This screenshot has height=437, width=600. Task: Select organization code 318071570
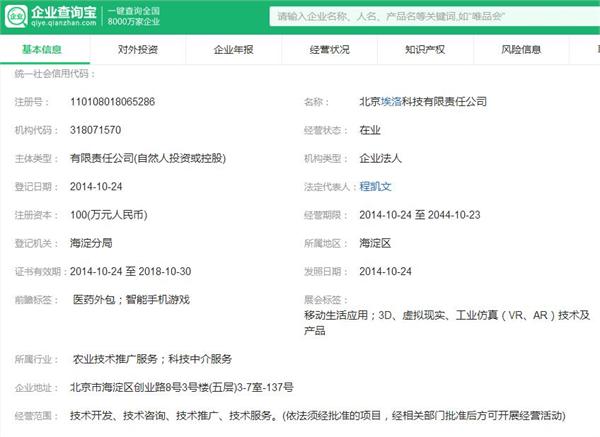point(96,130)
